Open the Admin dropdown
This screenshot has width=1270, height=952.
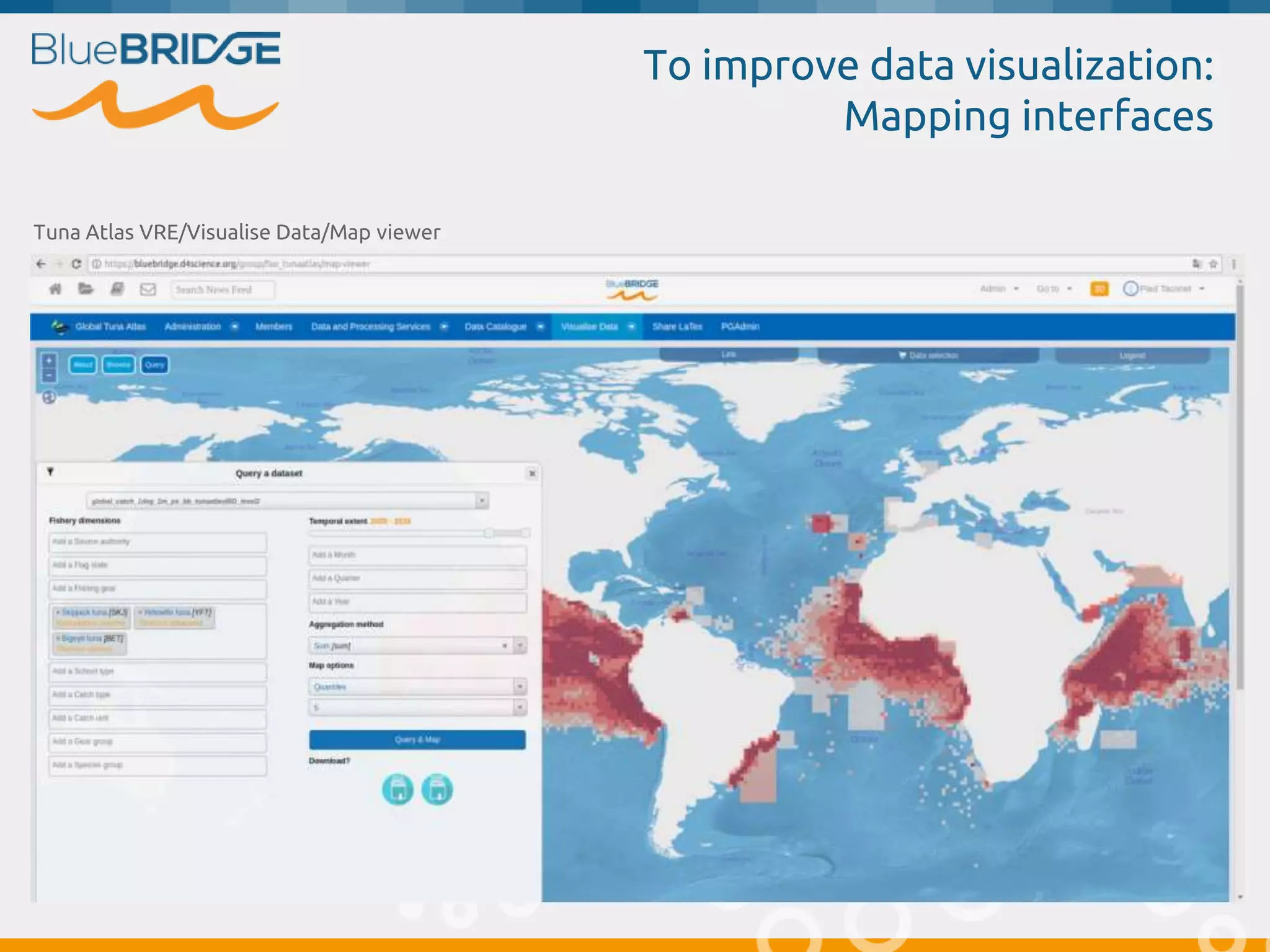coord(999,289)
